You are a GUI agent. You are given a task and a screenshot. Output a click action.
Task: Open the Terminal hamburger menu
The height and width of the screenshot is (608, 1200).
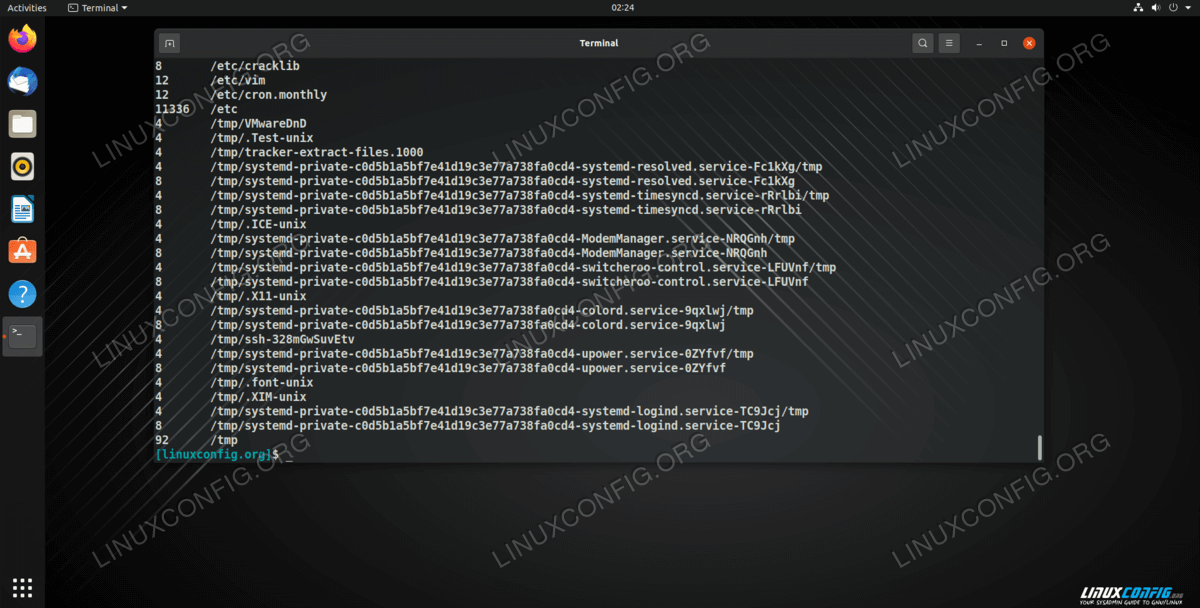coord(949,43)
